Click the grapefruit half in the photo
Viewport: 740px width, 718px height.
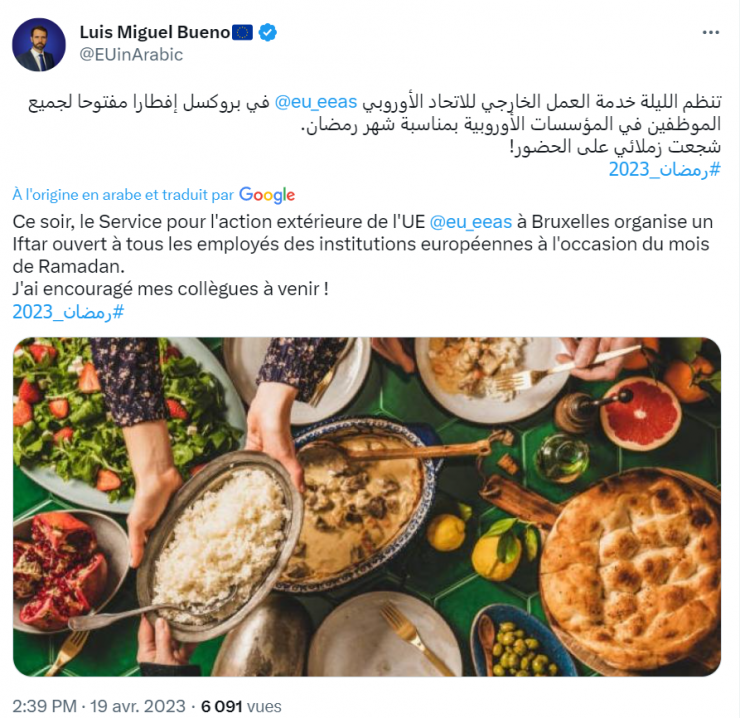coord(640,414)
